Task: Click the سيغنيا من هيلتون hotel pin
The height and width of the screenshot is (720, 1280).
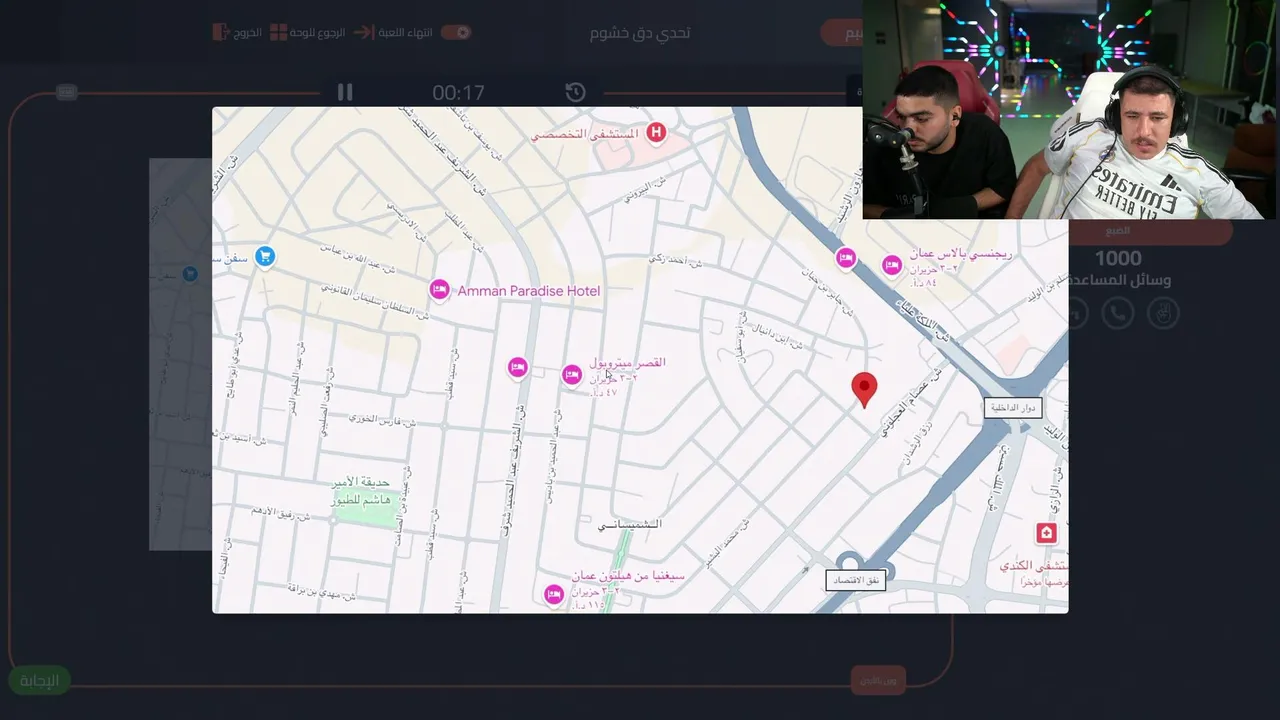Action: pyautogui.click(x=554, y=595)
